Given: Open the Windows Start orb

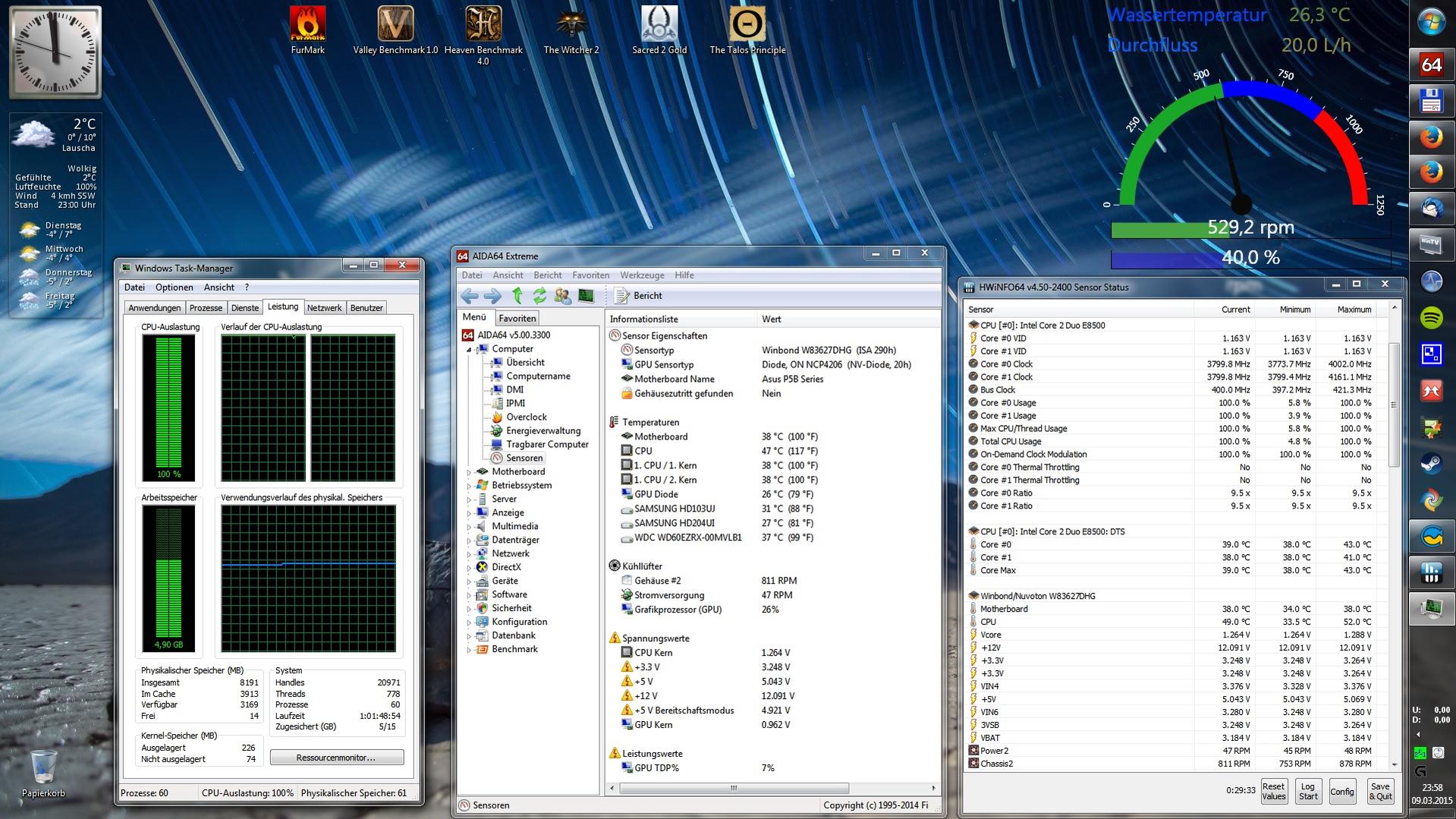Looking at the screenshot, I should [x=1431, y=21].
